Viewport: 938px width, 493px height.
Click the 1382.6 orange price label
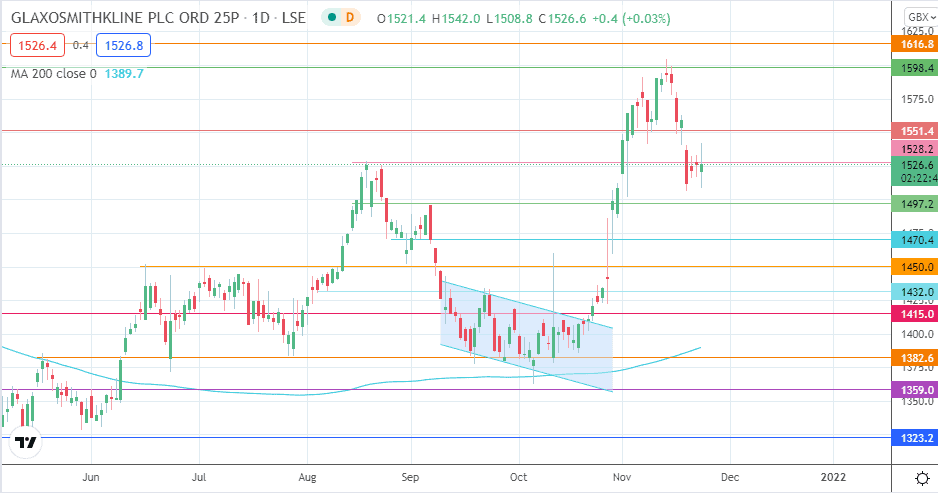[916, 358]
